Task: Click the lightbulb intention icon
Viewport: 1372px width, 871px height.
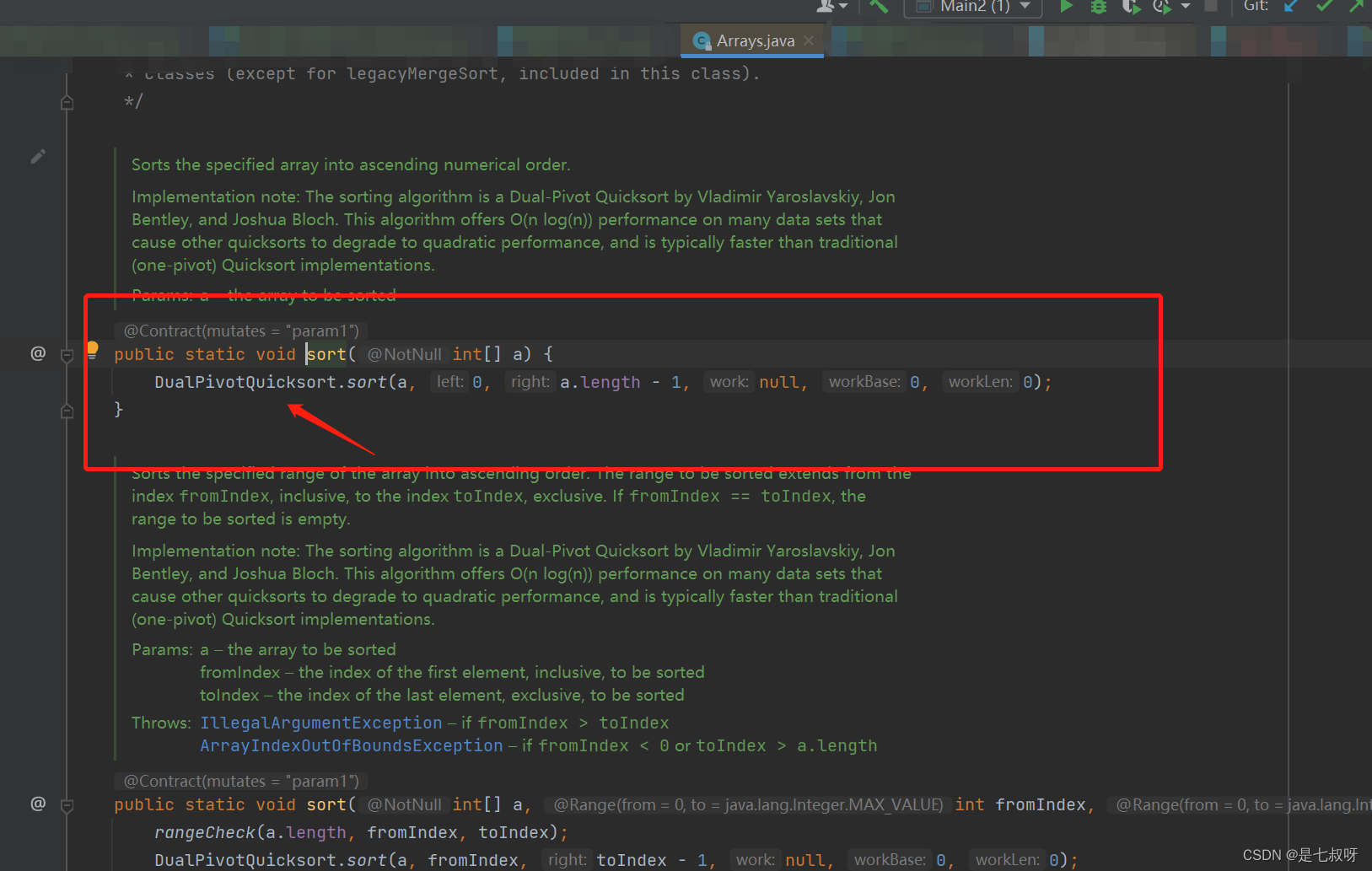Action: [92, 350]
